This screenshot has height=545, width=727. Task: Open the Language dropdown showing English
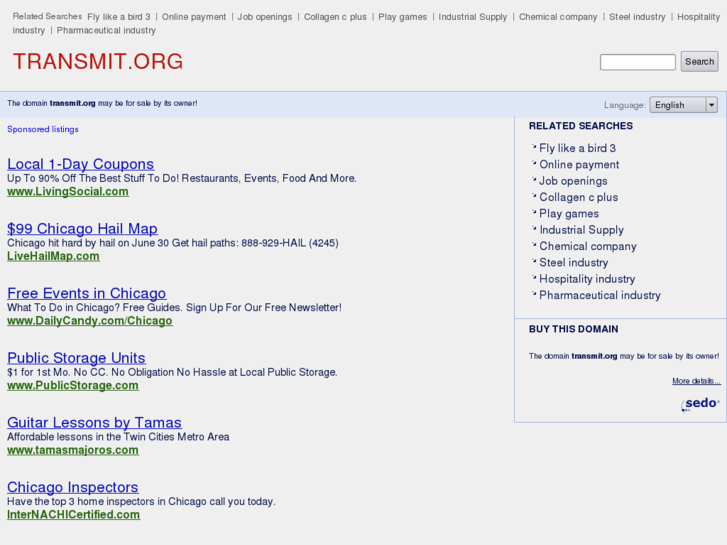tap(683, 105)
